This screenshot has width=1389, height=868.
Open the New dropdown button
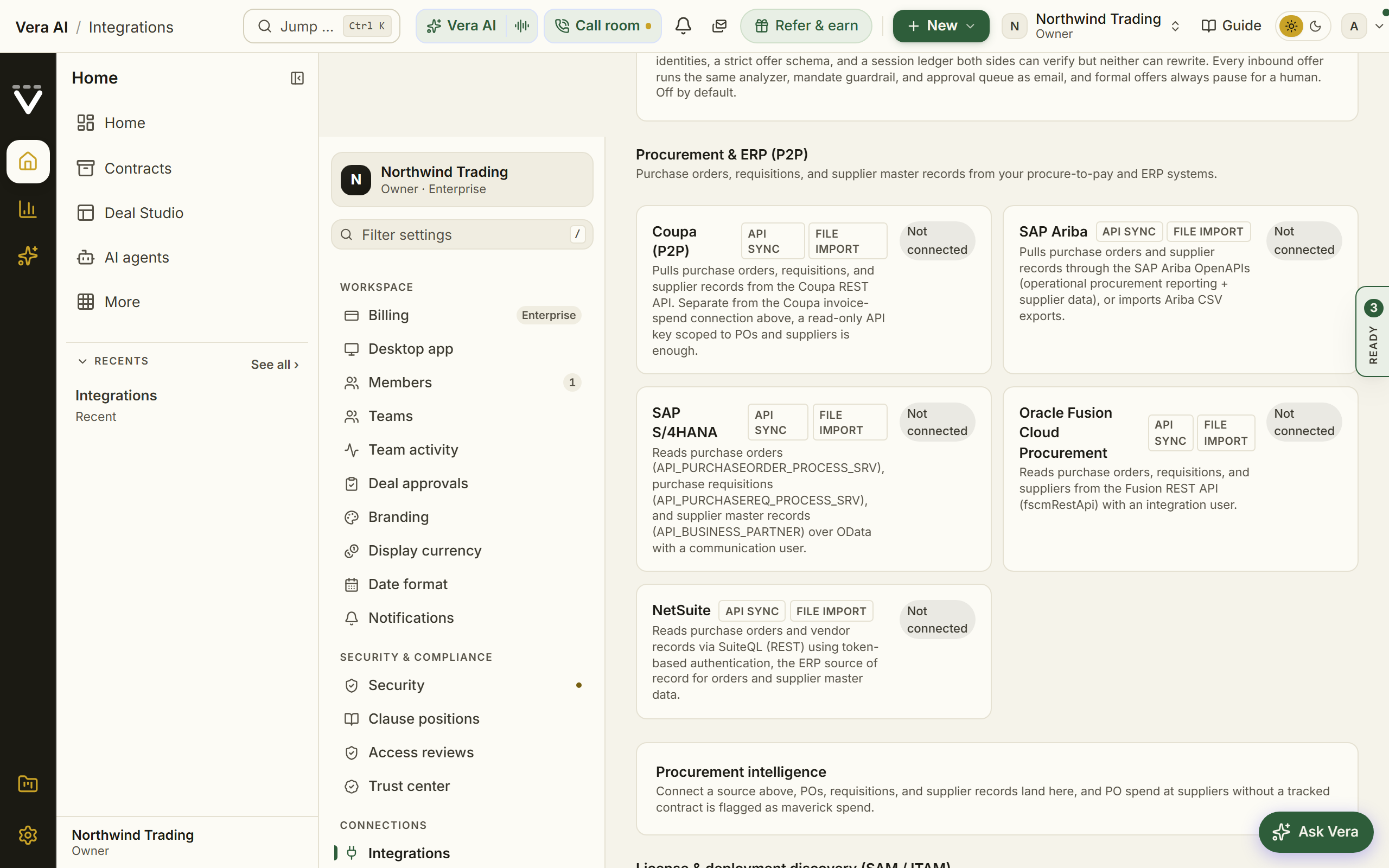pyautogui.click(x=941, y=26)
